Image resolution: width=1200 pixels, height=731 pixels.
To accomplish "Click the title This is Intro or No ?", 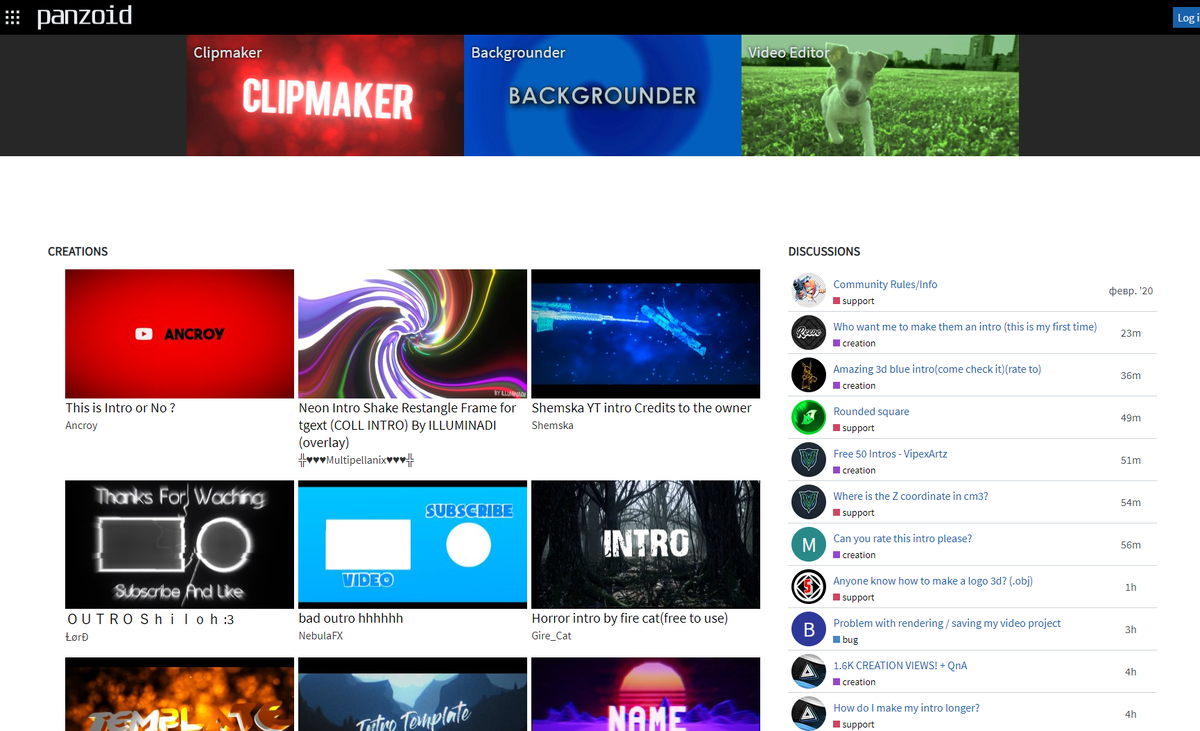I will [x=121, y=408].
